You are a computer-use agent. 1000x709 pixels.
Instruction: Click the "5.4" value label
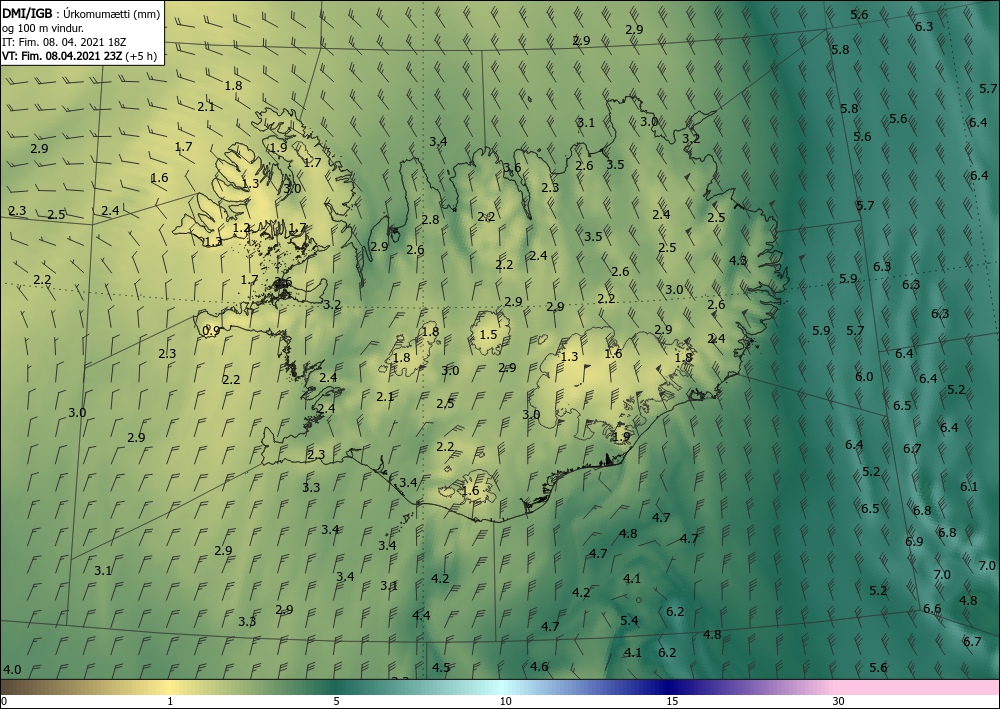coord(629,620)
